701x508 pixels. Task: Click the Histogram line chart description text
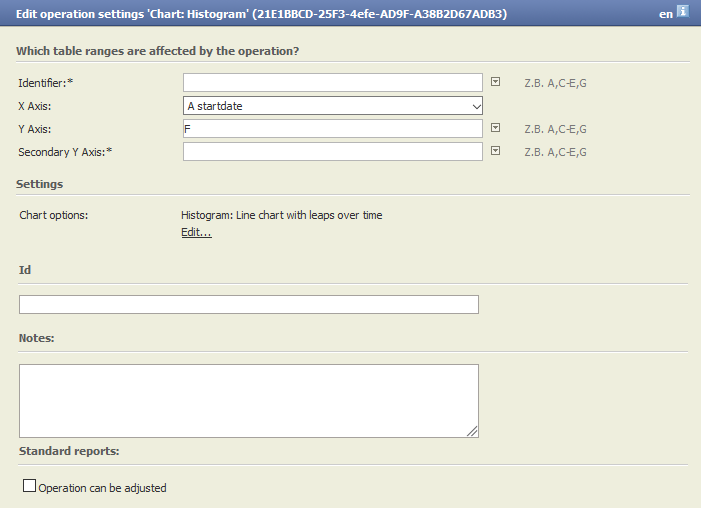click(282, 215)
